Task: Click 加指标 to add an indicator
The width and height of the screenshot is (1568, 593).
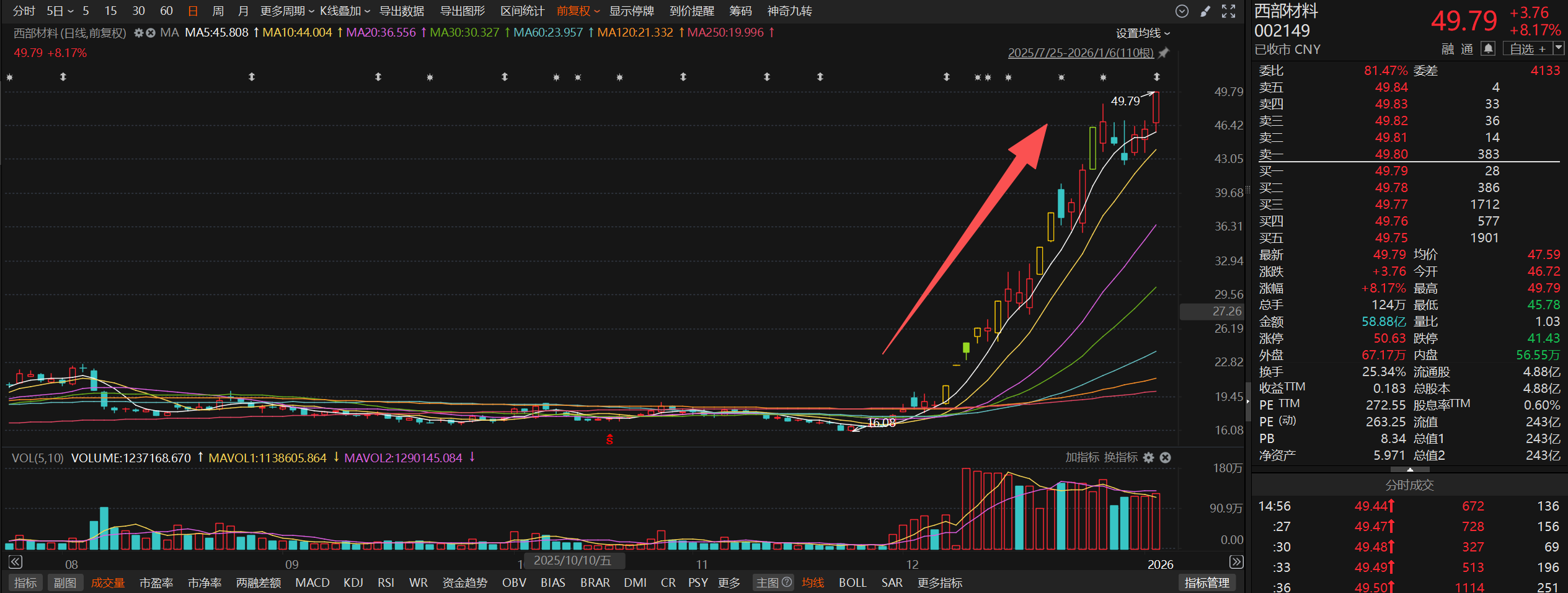Action: 1083,457
